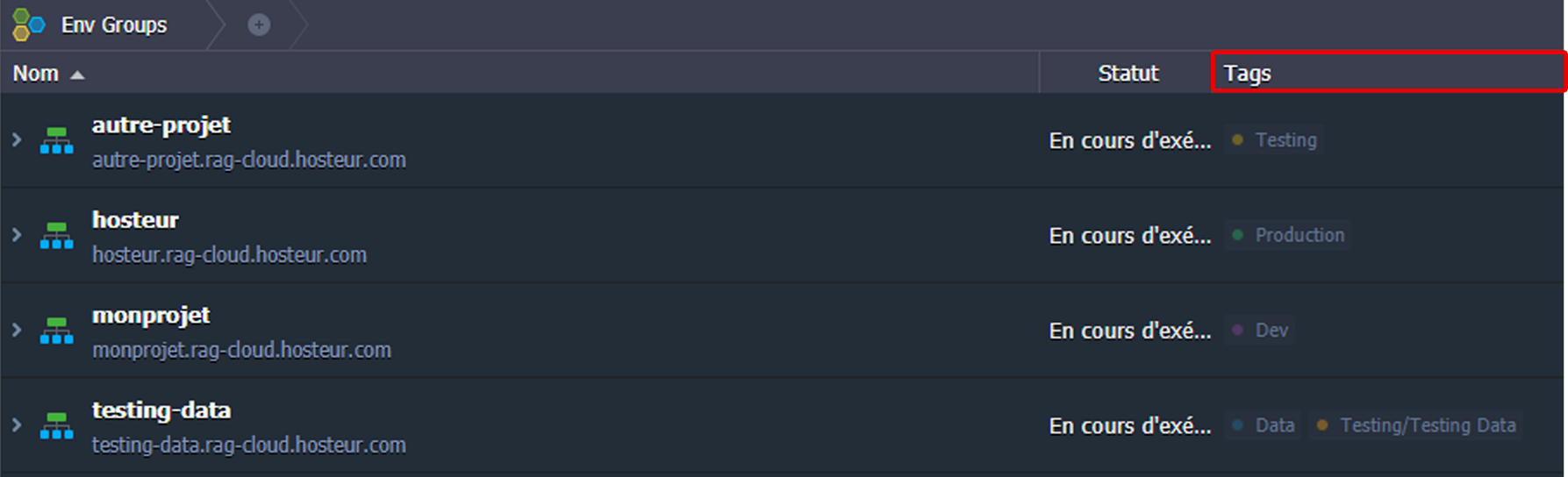Click the hosteur environment topology icon
The width and height of the screenshot is (1568, 477).
57,236
